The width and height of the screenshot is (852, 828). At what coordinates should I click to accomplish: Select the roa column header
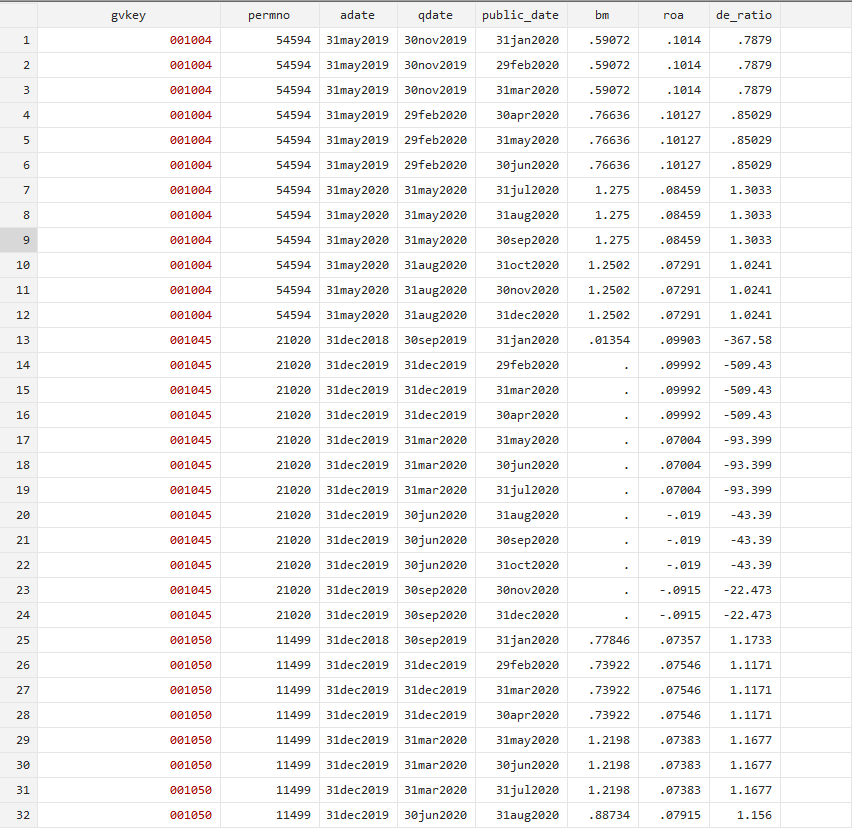[x=674, y=15]
